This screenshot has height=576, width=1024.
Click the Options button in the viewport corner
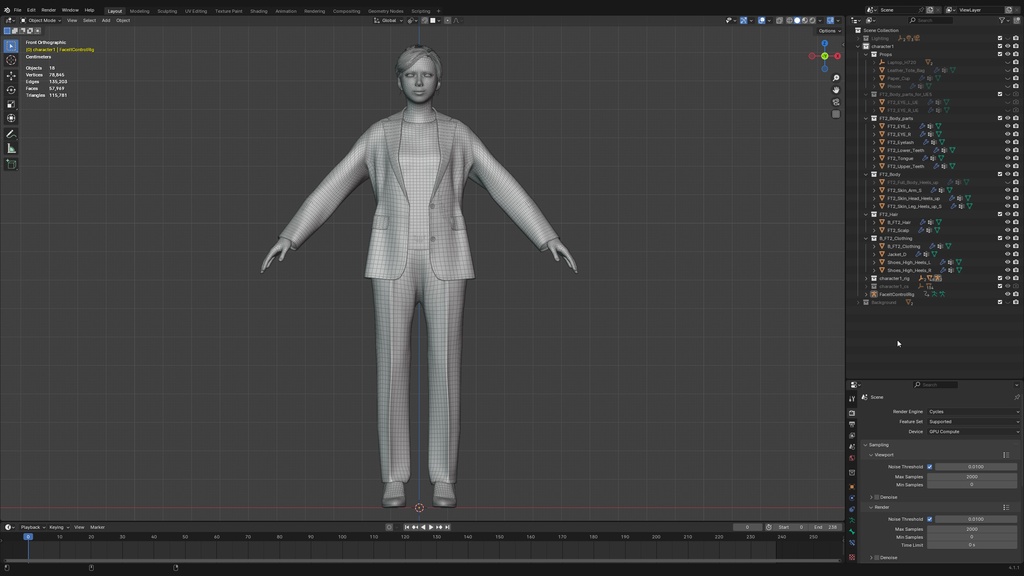point(829,30)
